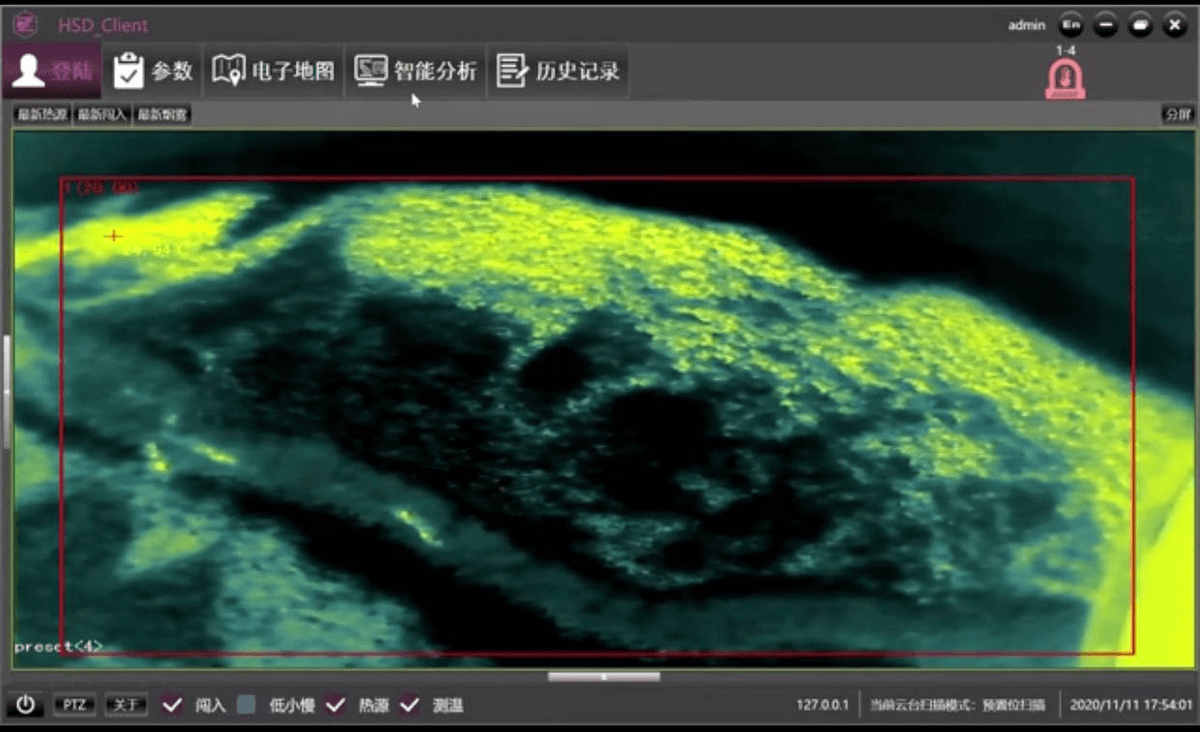1200x732 pixels.
Task: Uncheck the 闯入 intrusion checkbox
Action: [x=173, y=705]
